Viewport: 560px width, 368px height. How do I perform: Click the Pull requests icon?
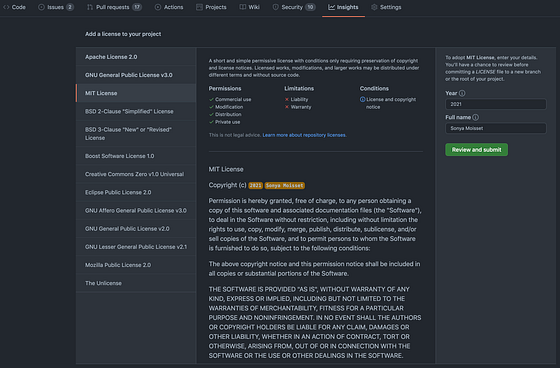[90, 7]
